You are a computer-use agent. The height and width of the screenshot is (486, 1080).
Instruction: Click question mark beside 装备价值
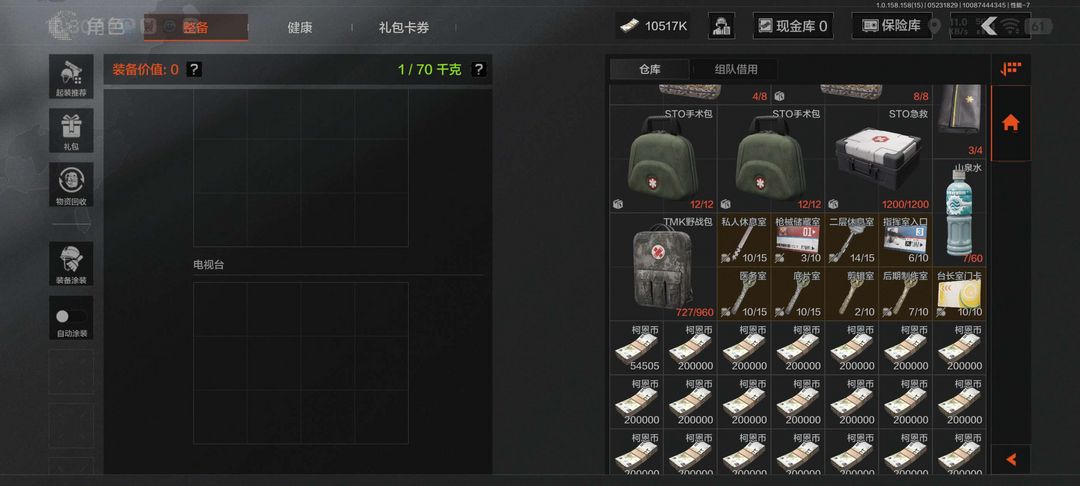[x=194, y=69]
